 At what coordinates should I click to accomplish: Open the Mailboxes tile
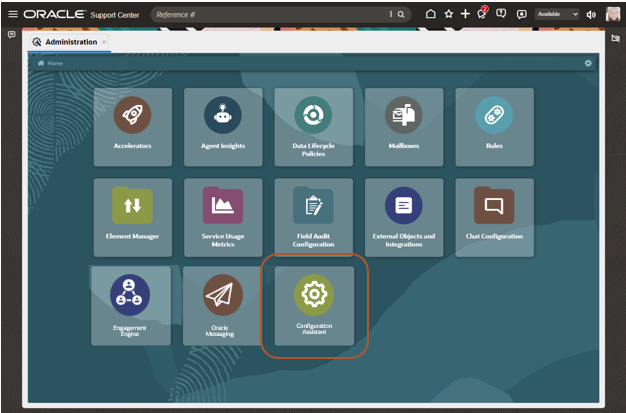(x=404, y=127)
